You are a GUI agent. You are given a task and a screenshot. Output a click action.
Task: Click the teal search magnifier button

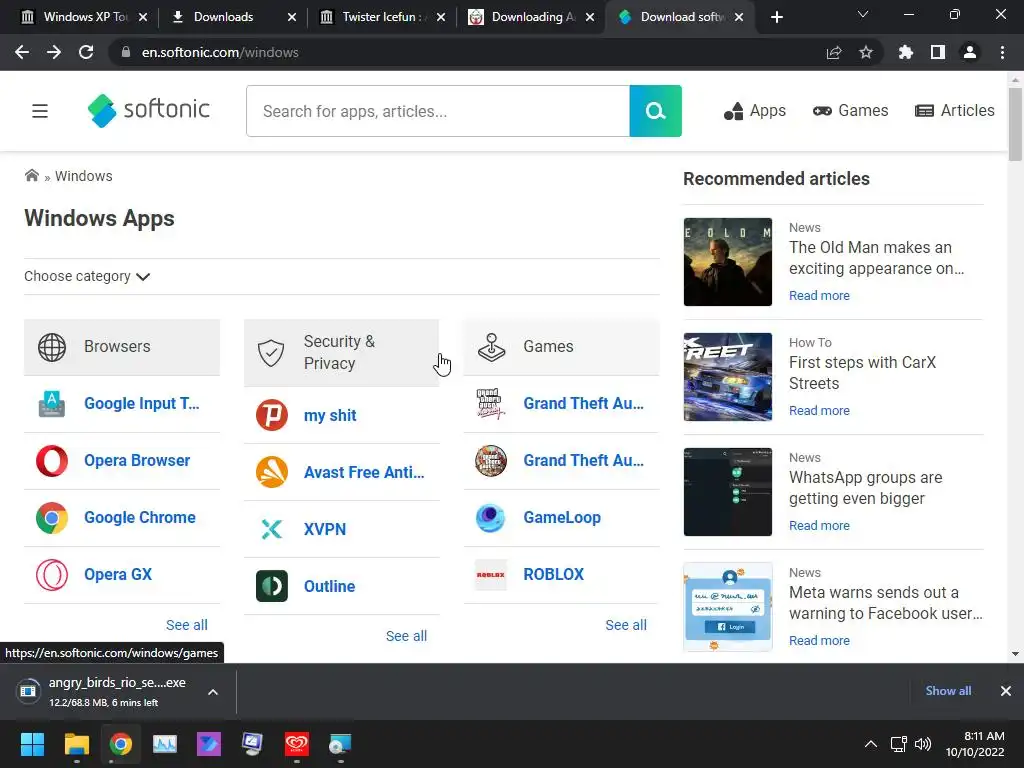click(x=656, y=111)
